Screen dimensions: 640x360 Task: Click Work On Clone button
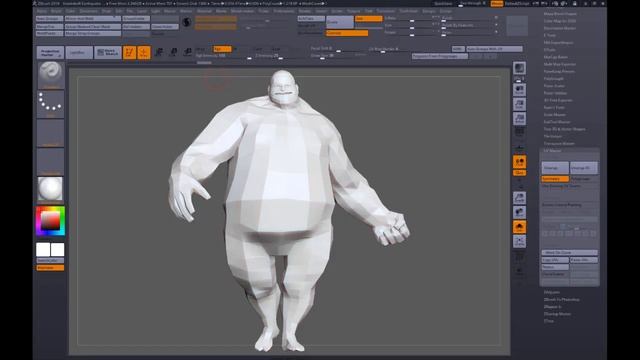click(569, 253)
